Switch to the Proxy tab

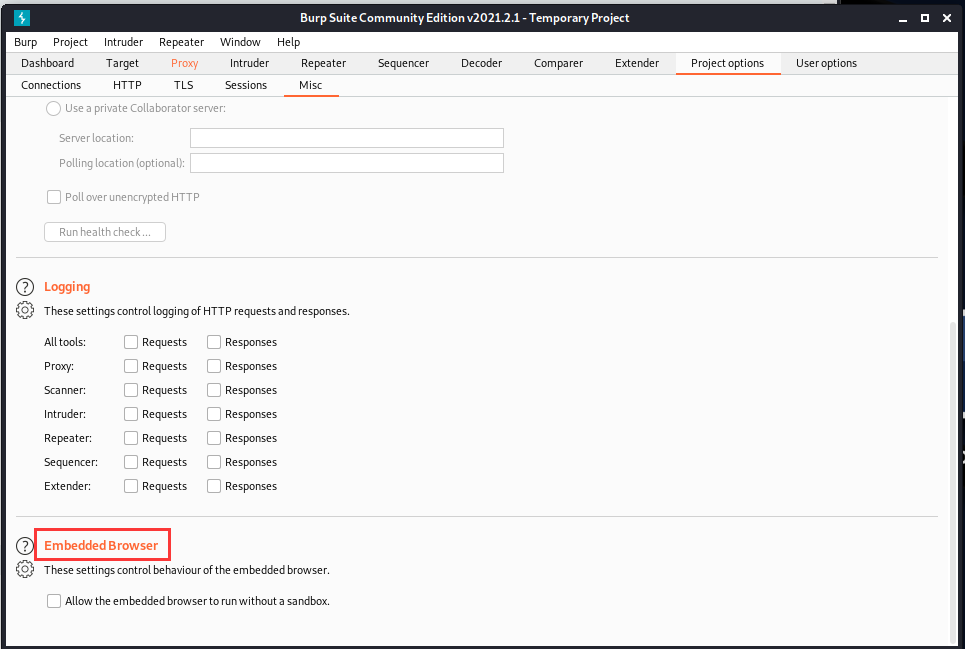[185, 63]
